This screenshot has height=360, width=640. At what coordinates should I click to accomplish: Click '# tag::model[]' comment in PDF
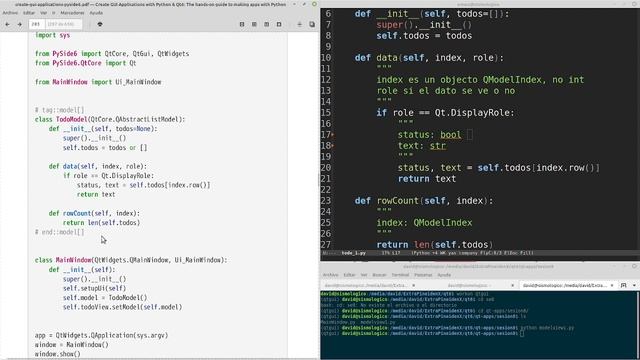(60, 110)
